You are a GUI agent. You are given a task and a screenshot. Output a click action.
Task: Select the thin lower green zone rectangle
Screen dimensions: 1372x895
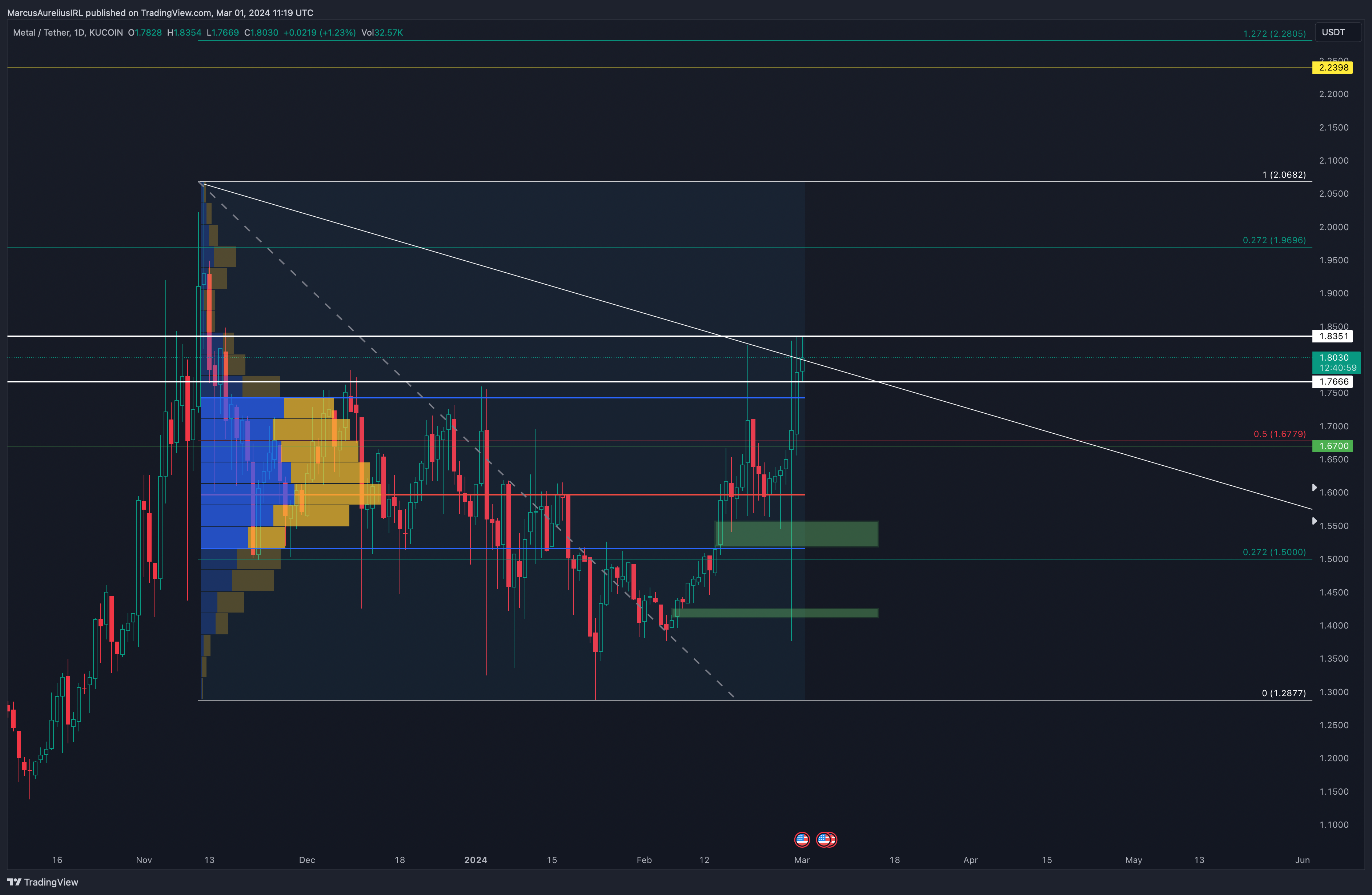click(775, 613)
